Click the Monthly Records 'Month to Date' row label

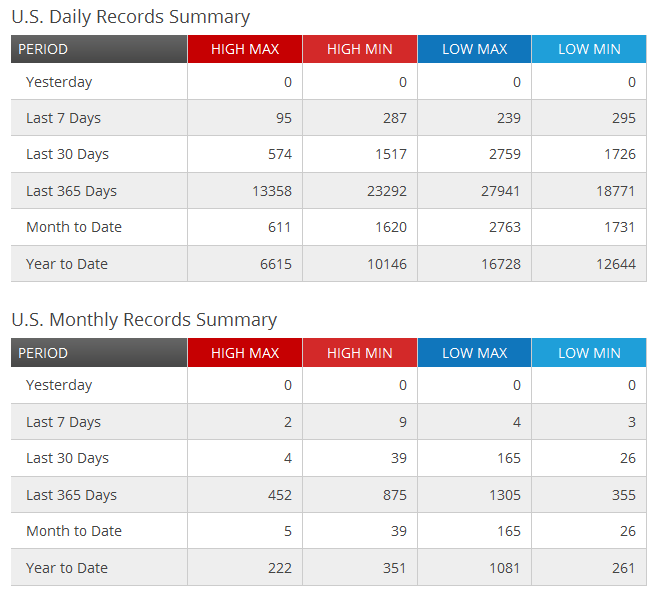click(74, 531)
